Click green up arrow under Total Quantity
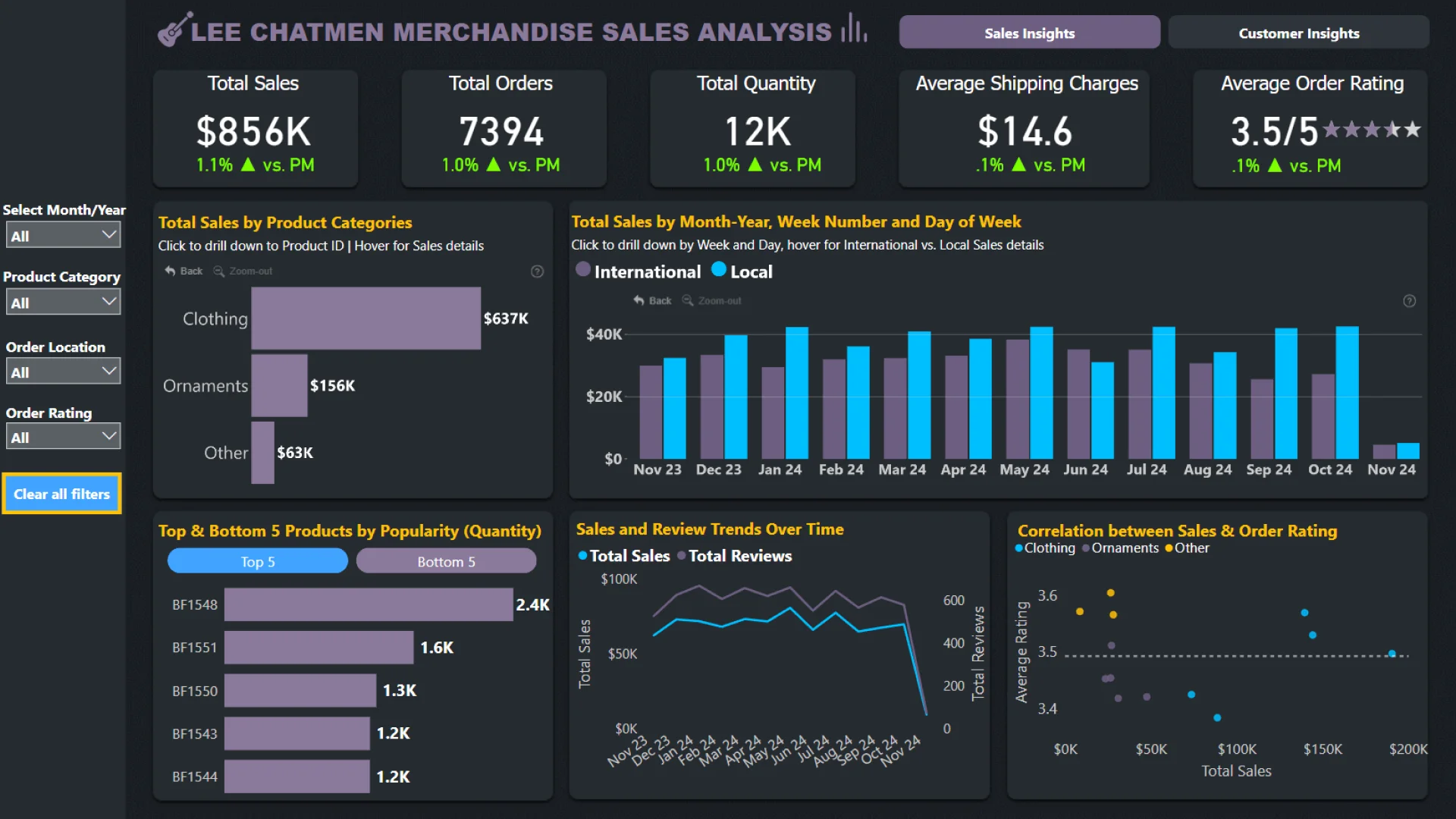 click(x=755, y=164)
